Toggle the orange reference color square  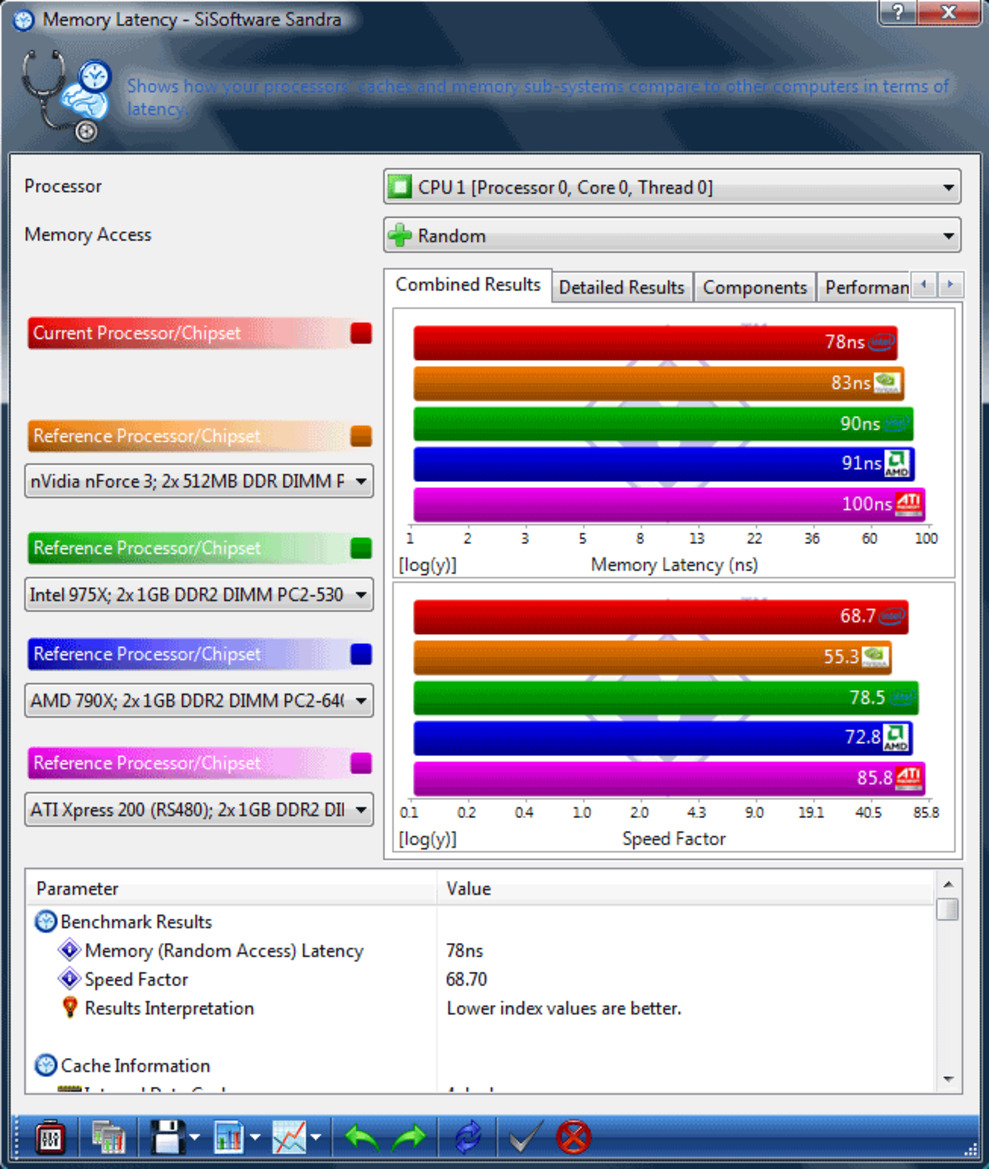pos(361,436)
